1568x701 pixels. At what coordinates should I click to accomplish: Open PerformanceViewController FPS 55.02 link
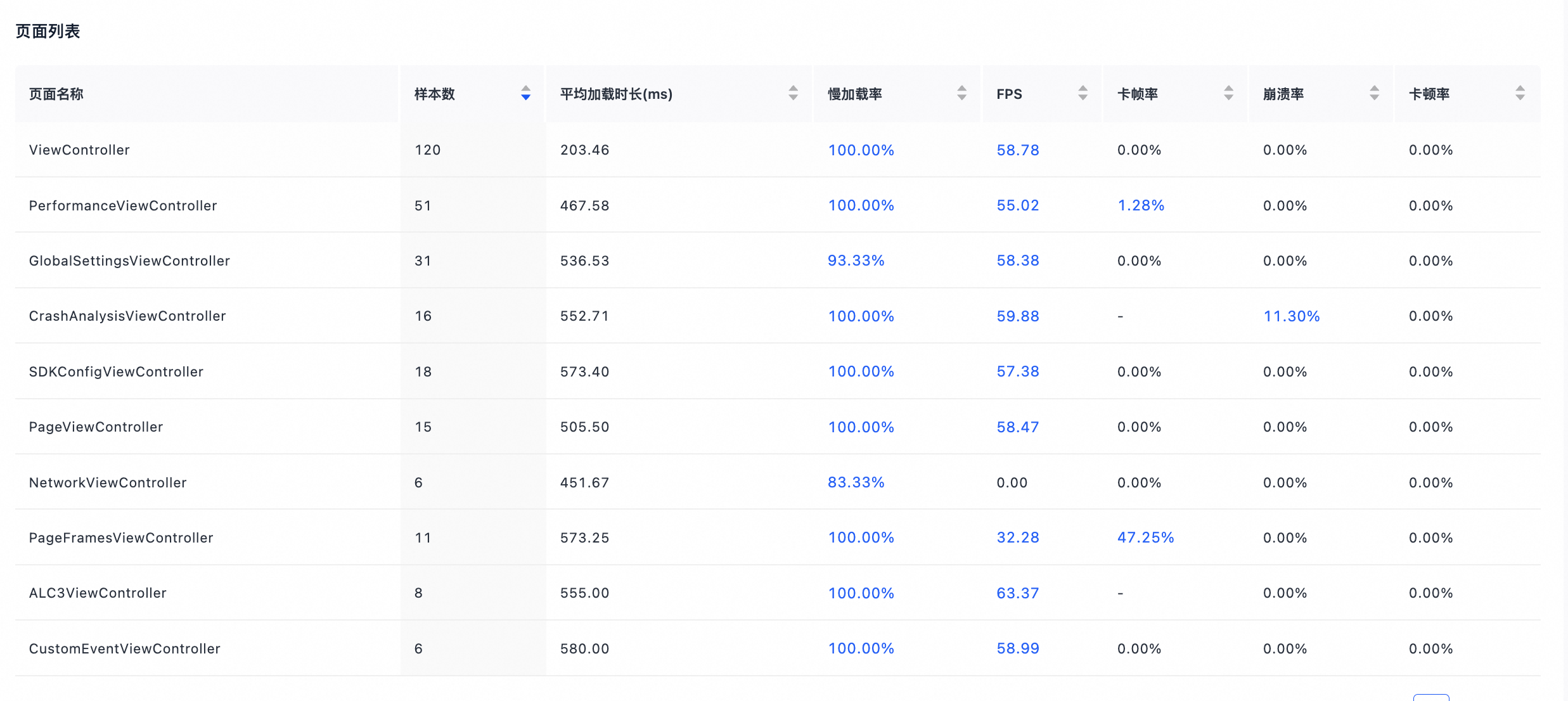(1018, 205)
